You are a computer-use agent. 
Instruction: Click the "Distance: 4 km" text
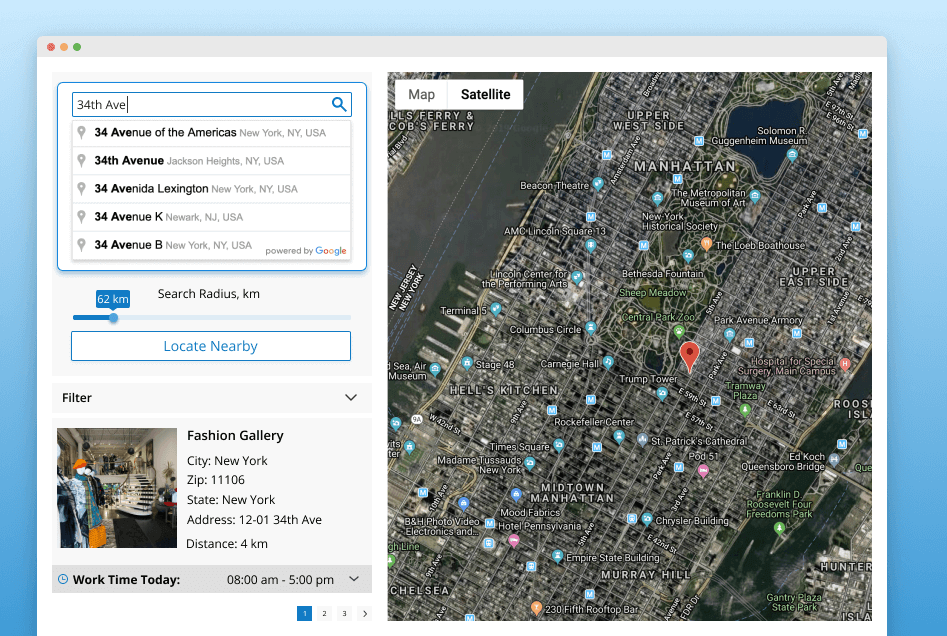click(227, 544)
